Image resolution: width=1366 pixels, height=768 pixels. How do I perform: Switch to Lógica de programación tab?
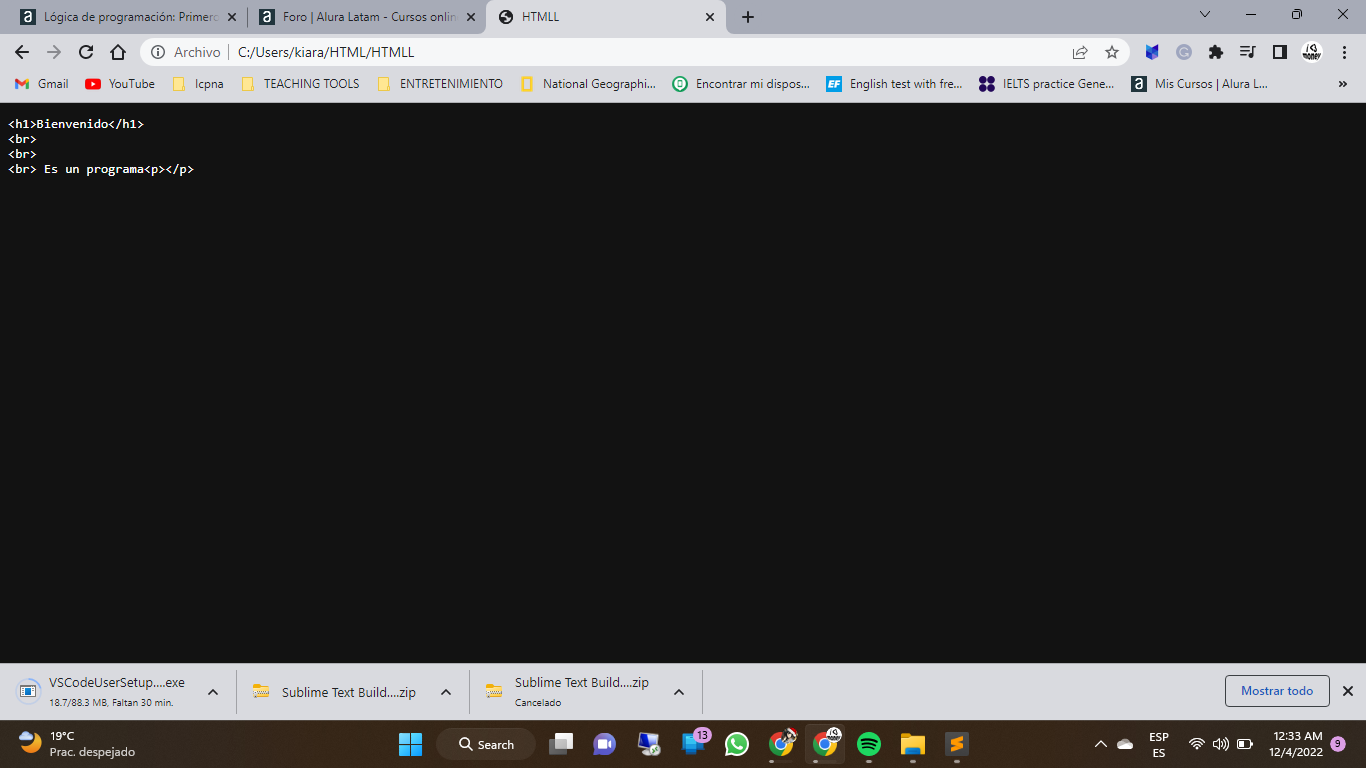click(x=128, y=17)
